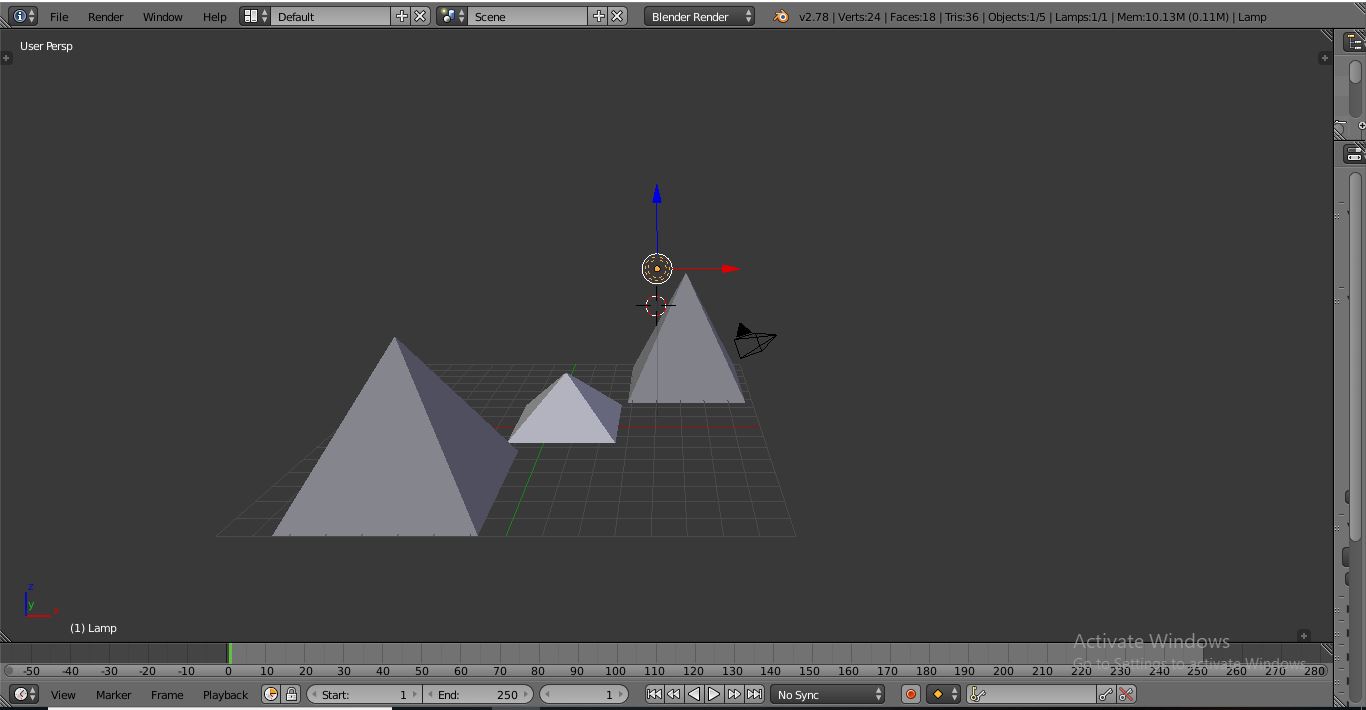
Task: Click the timeline horizontal scrollbar
Action: coord(665,671)
